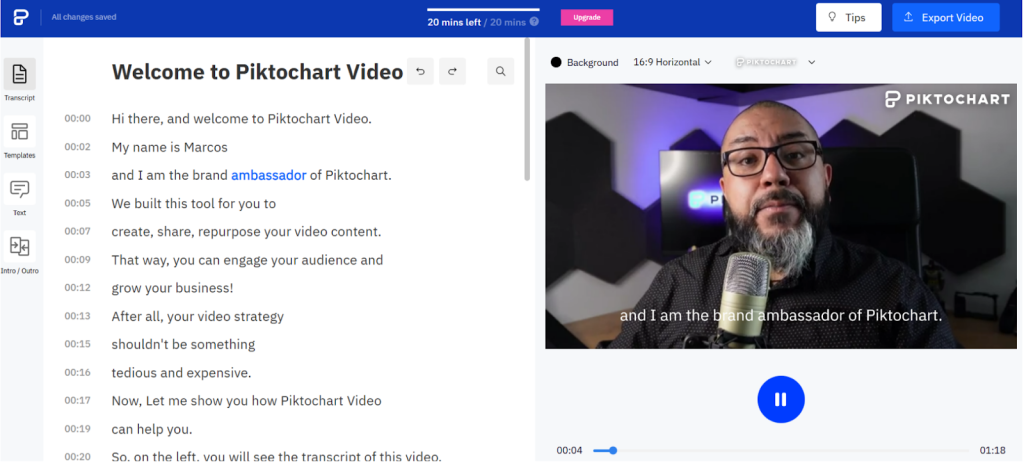Click the video progress slider handle
1024x463 pixels.
[613, 451]
